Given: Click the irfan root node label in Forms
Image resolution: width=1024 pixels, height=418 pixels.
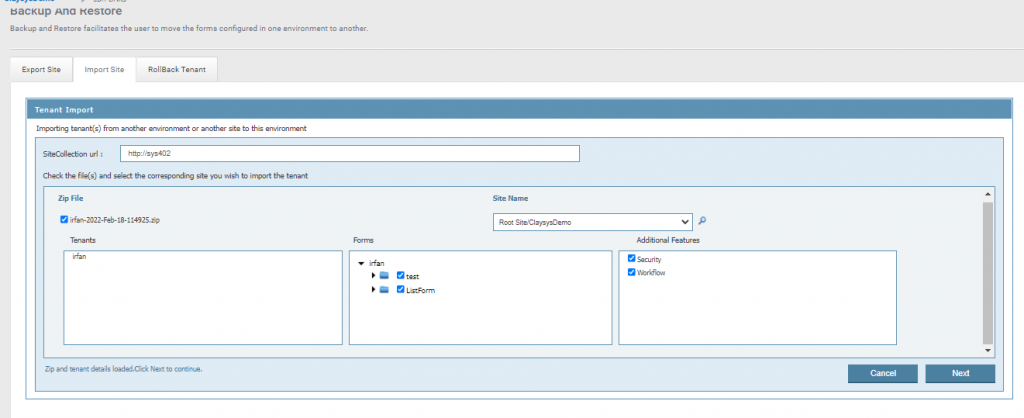Looking at the screenshot, I should click(377, 263).
